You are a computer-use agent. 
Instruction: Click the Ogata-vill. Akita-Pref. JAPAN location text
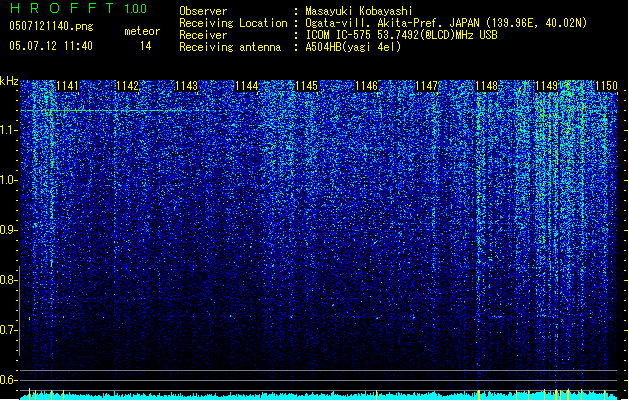point(446,23)
